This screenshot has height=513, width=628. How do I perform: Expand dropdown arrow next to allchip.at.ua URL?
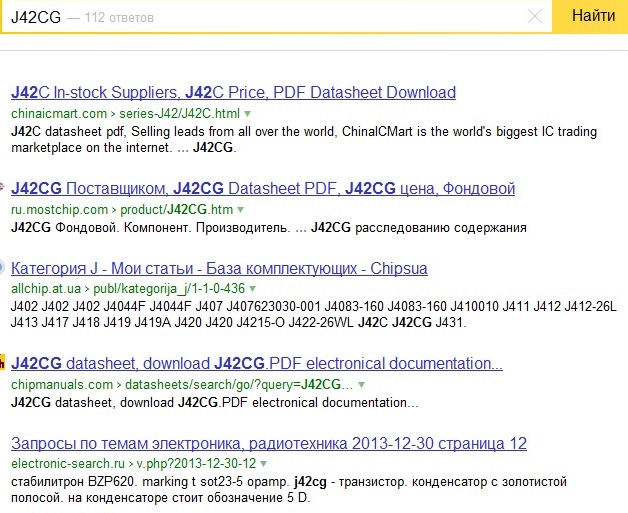click(252, 289)
